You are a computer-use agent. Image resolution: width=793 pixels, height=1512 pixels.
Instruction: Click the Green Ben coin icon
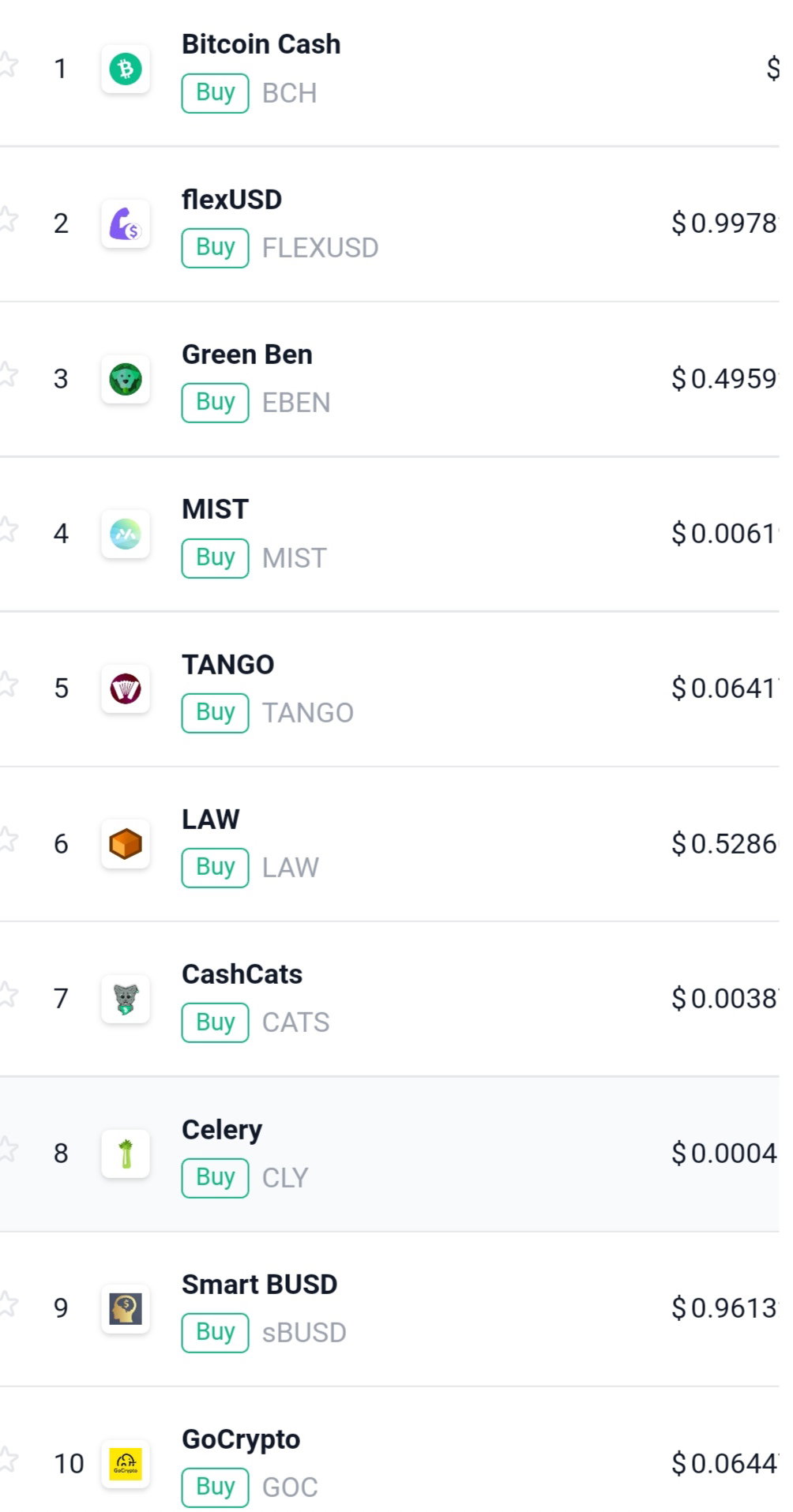[126, 379]
